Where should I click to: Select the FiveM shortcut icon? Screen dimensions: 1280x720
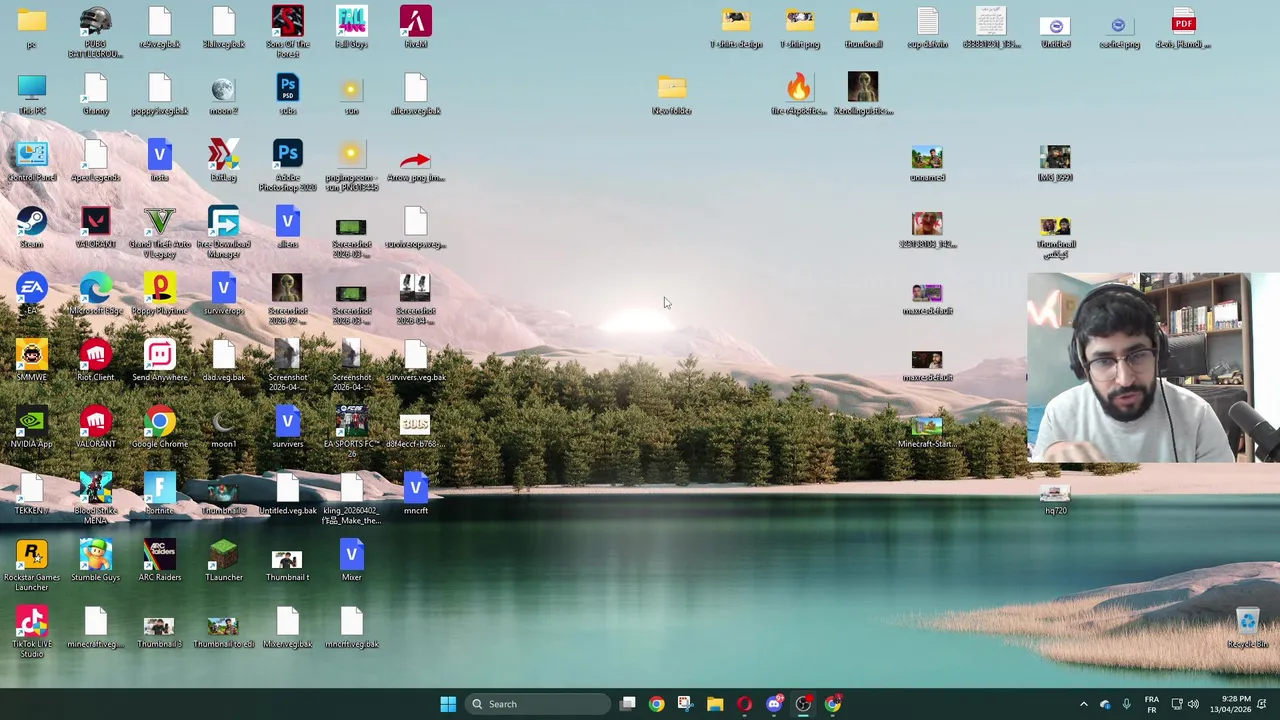[x=415, y=27]
